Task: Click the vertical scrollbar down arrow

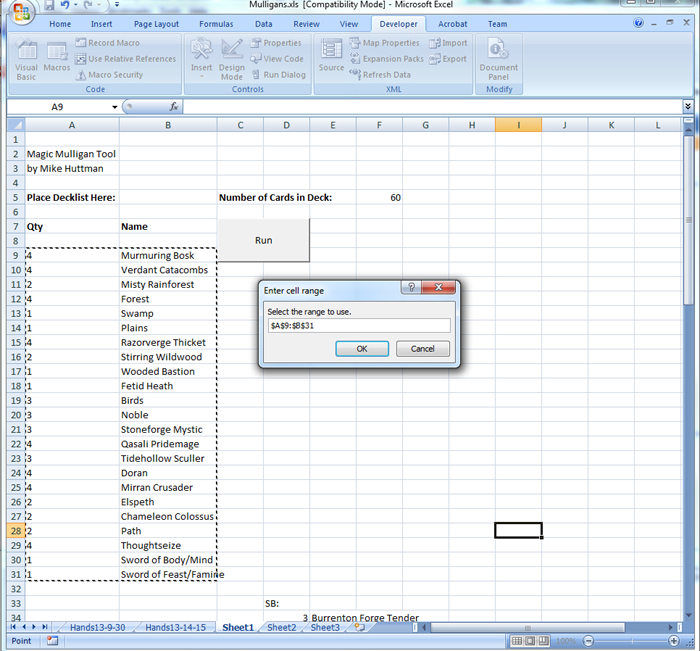Action: (x=688, y=615)
